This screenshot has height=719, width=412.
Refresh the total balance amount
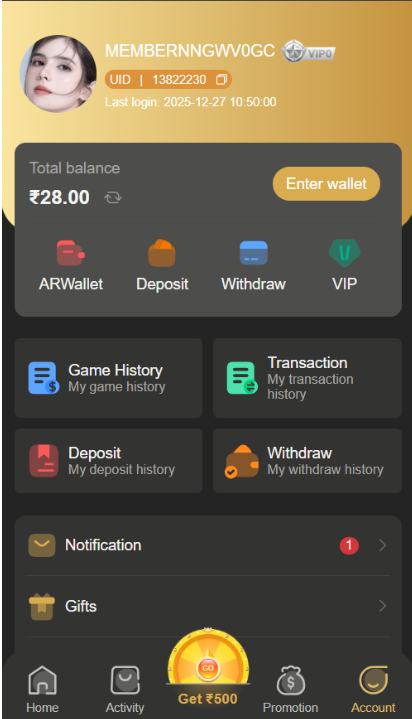coord(113,198)
